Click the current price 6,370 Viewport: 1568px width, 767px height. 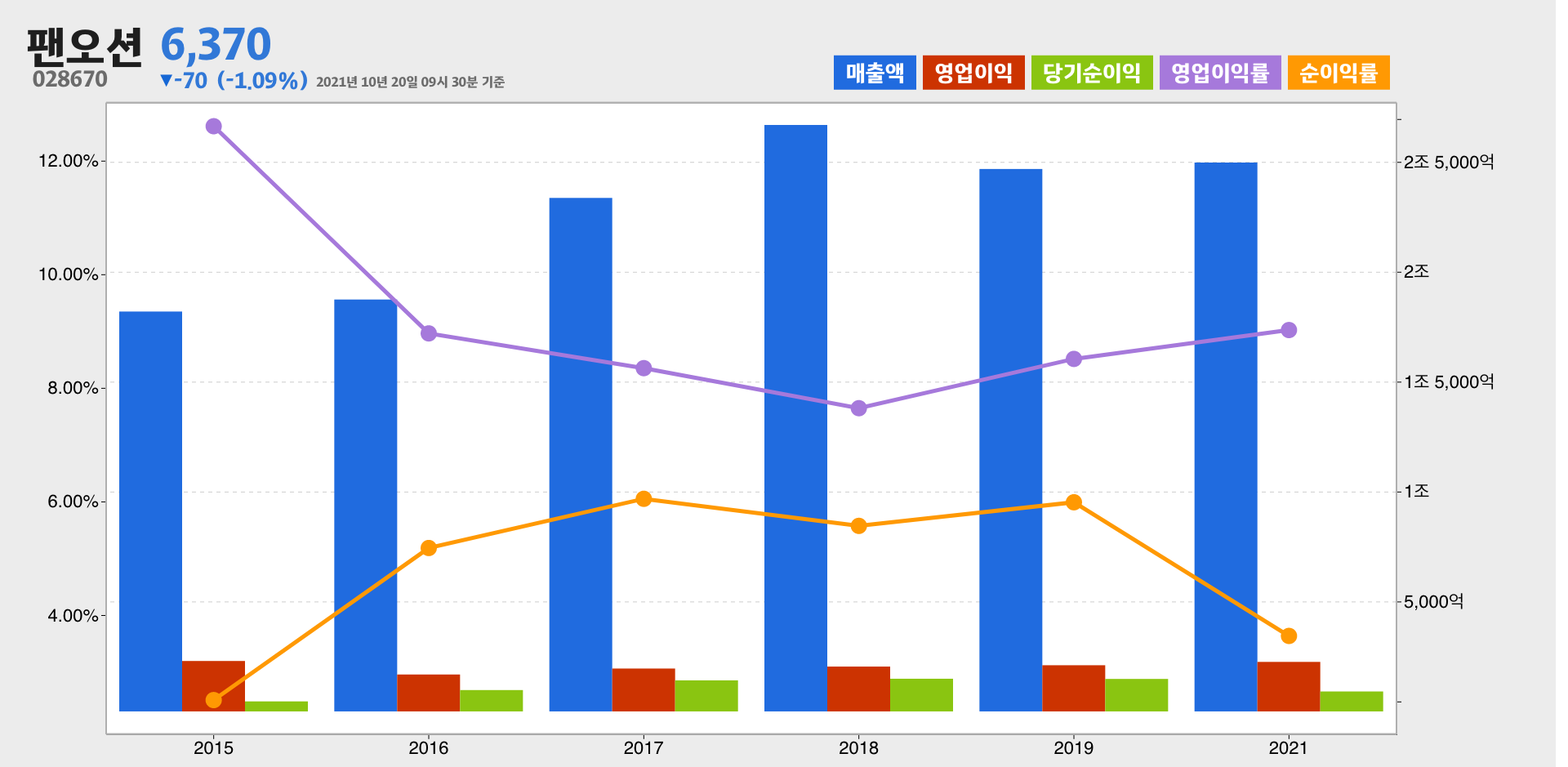(x=216, y=44)
